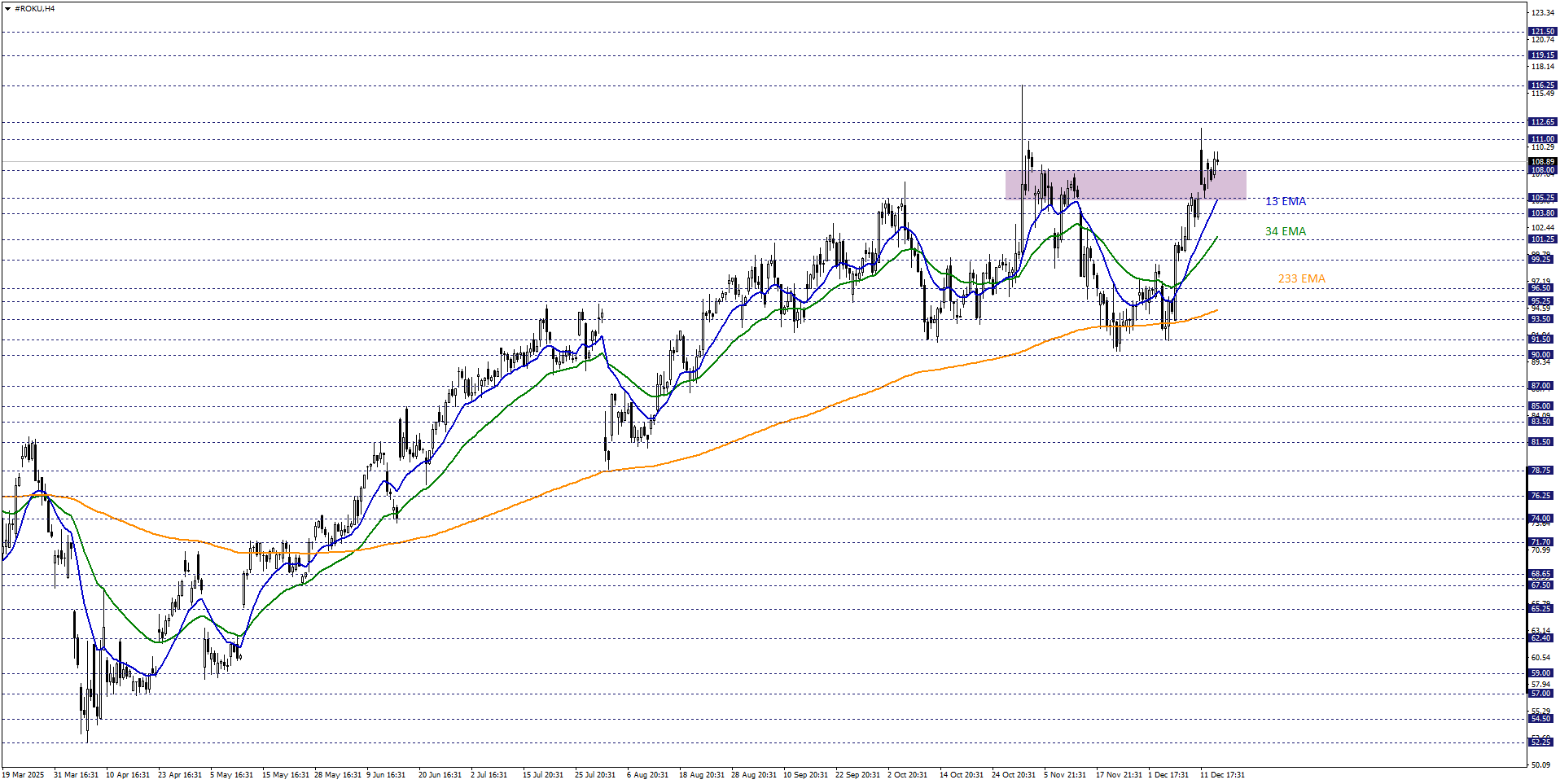The image size is (1560, 784).
Task: Click the 103.80 price level tag
Action: (x=1542, y=213)
